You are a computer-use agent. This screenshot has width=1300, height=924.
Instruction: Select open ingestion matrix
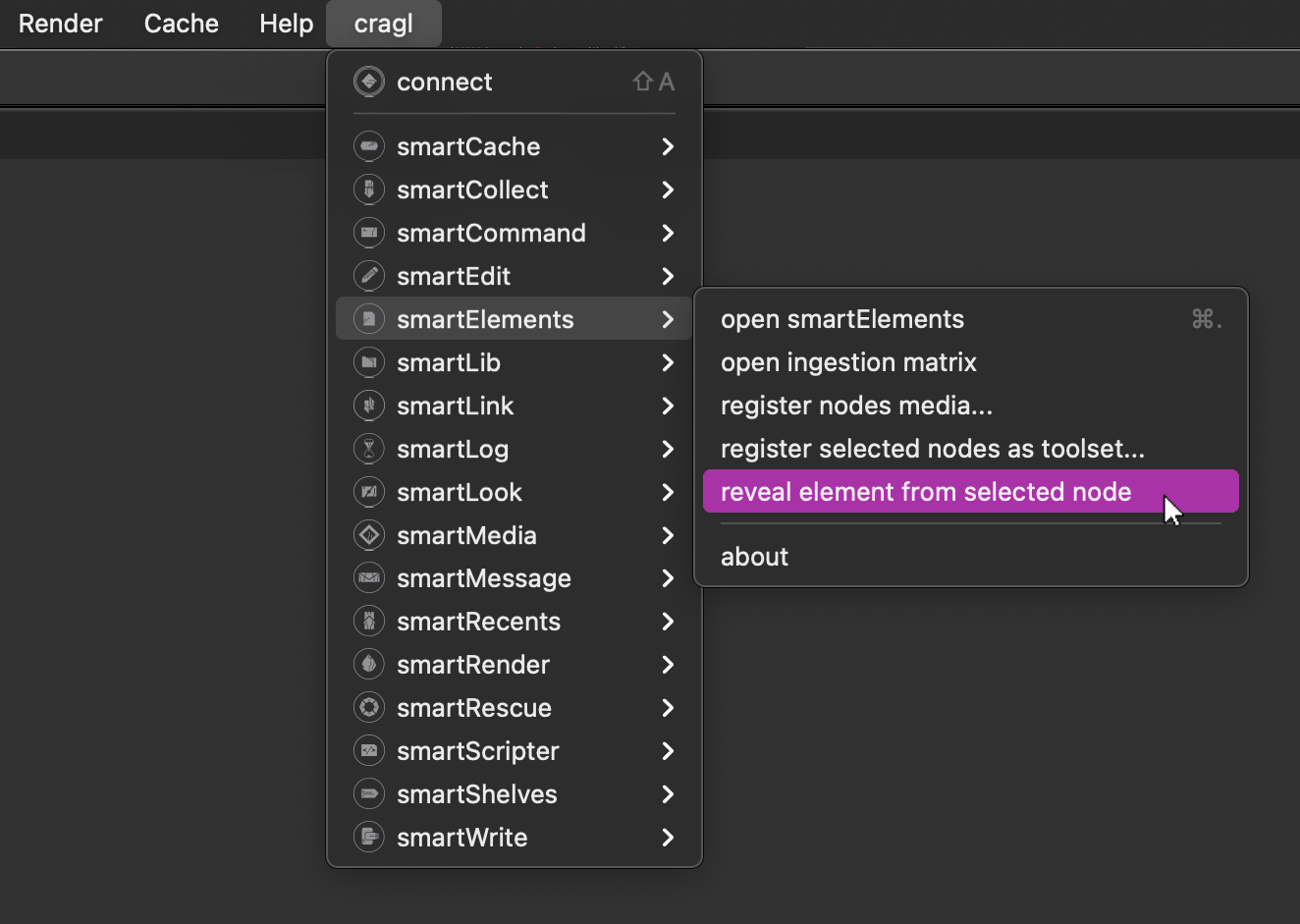click(x=848, y=362)
